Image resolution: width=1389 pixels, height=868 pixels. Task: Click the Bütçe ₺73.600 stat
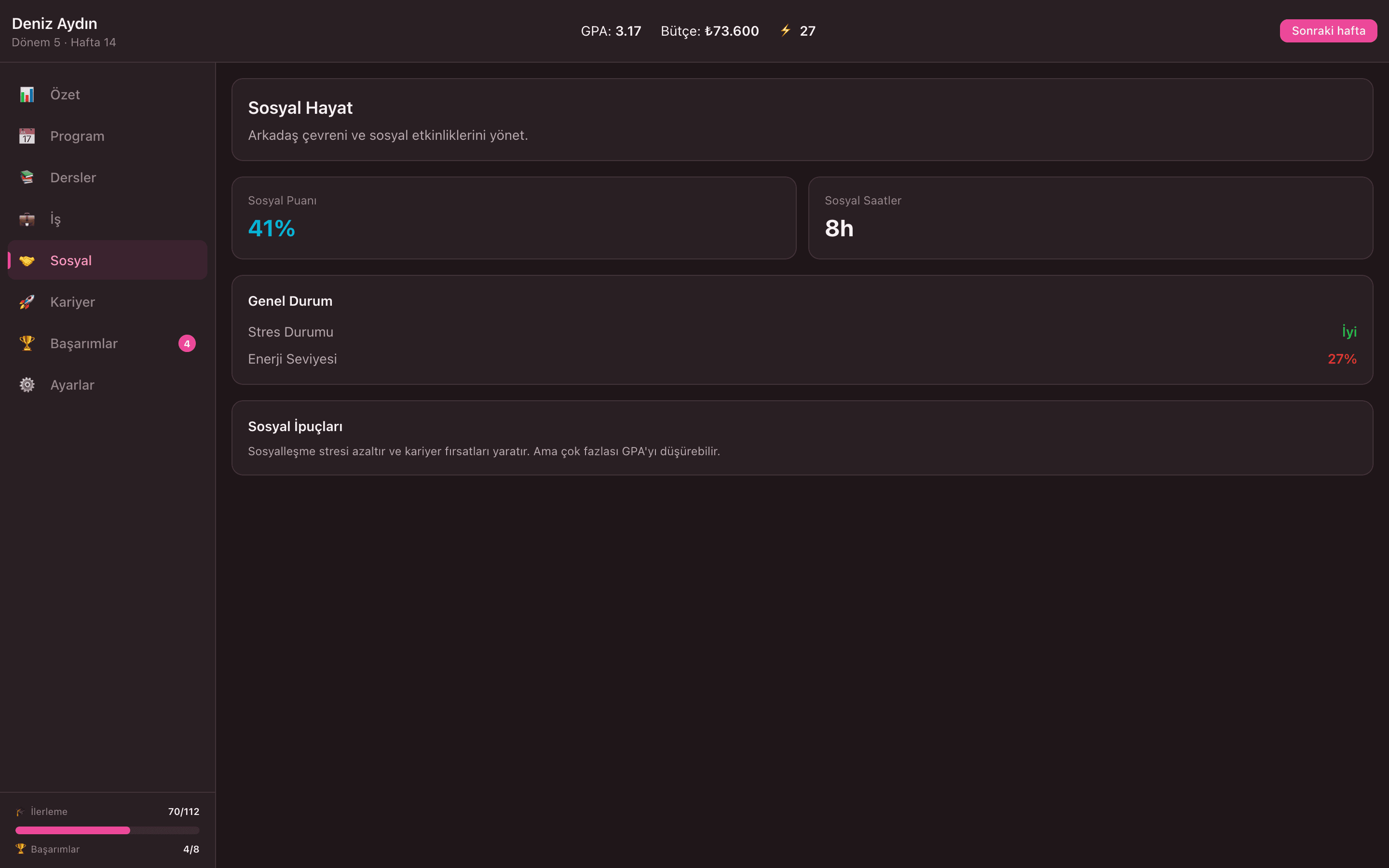click(710, 31)
